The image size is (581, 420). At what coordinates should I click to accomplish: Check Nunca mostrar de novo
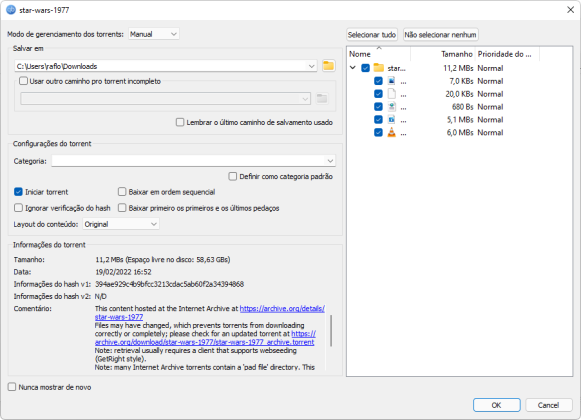pos(12,387)
